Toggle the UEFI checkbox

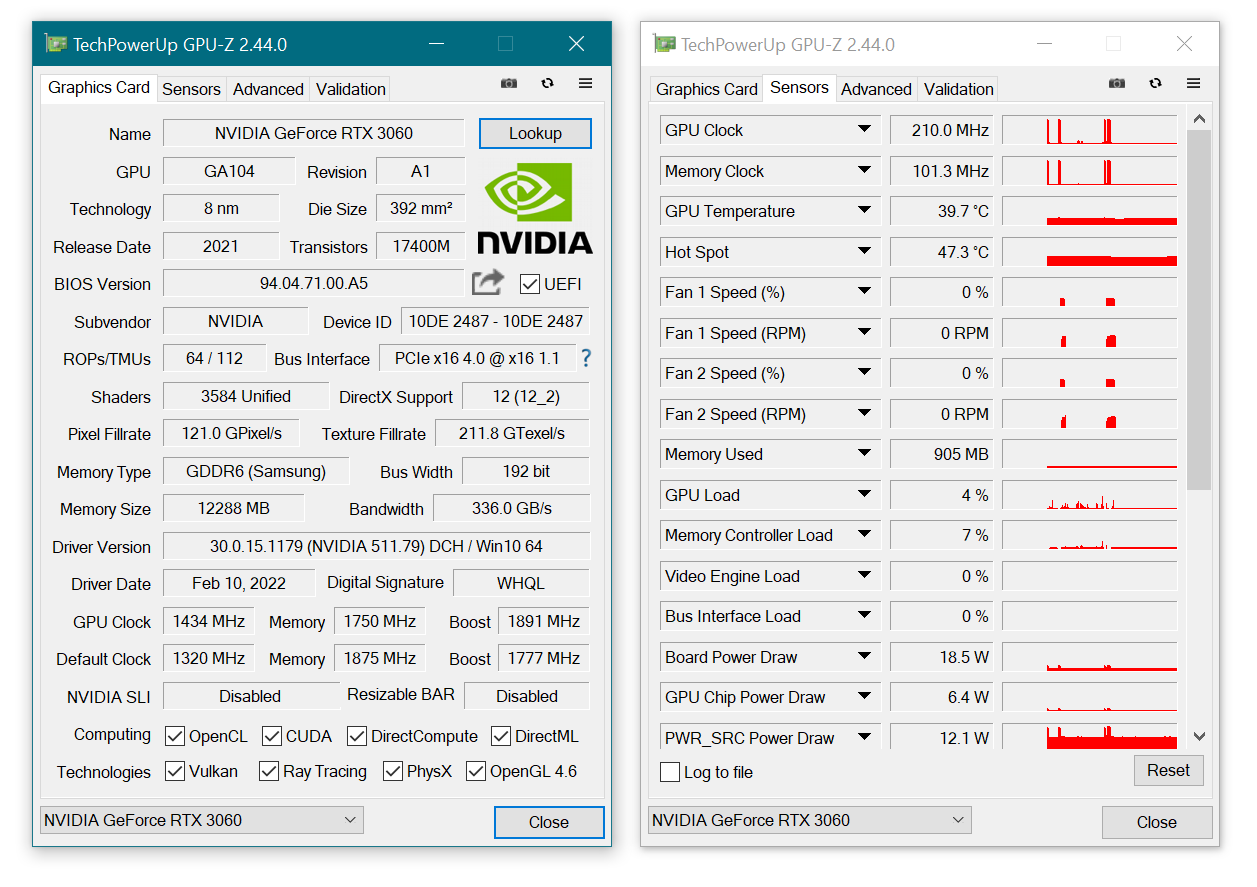(530, 284)
